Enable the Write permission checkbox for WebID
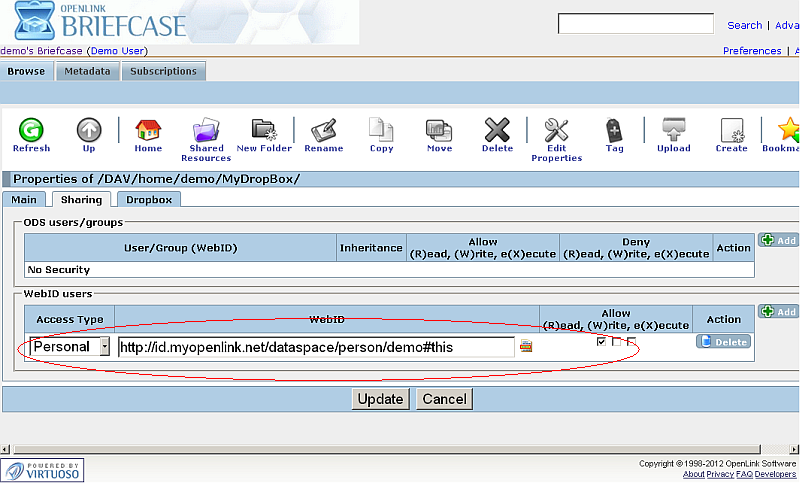Screen dimensions: 800x483 point(616,343)
